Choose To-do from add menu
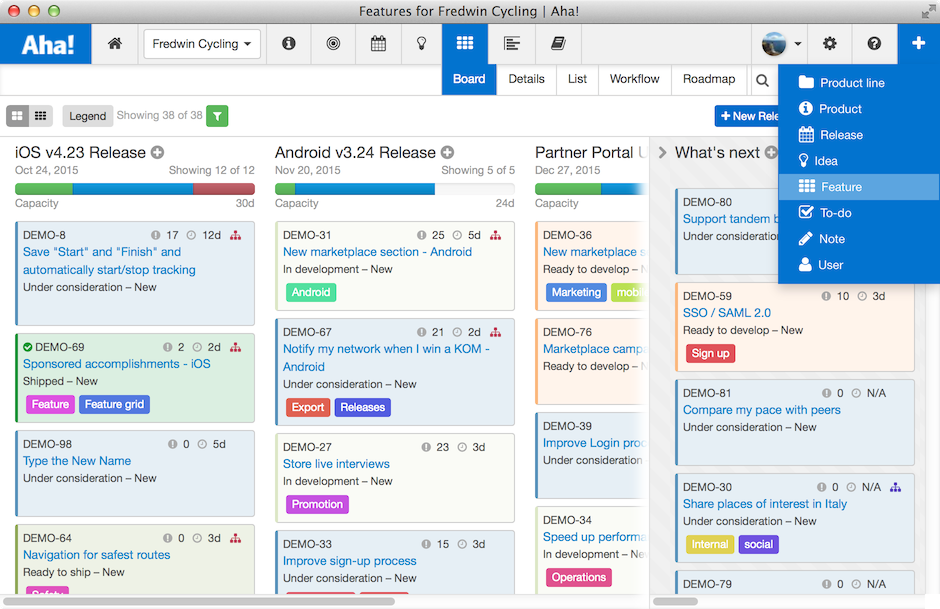Viewport: 940px width, 609px height. [858, 213]
